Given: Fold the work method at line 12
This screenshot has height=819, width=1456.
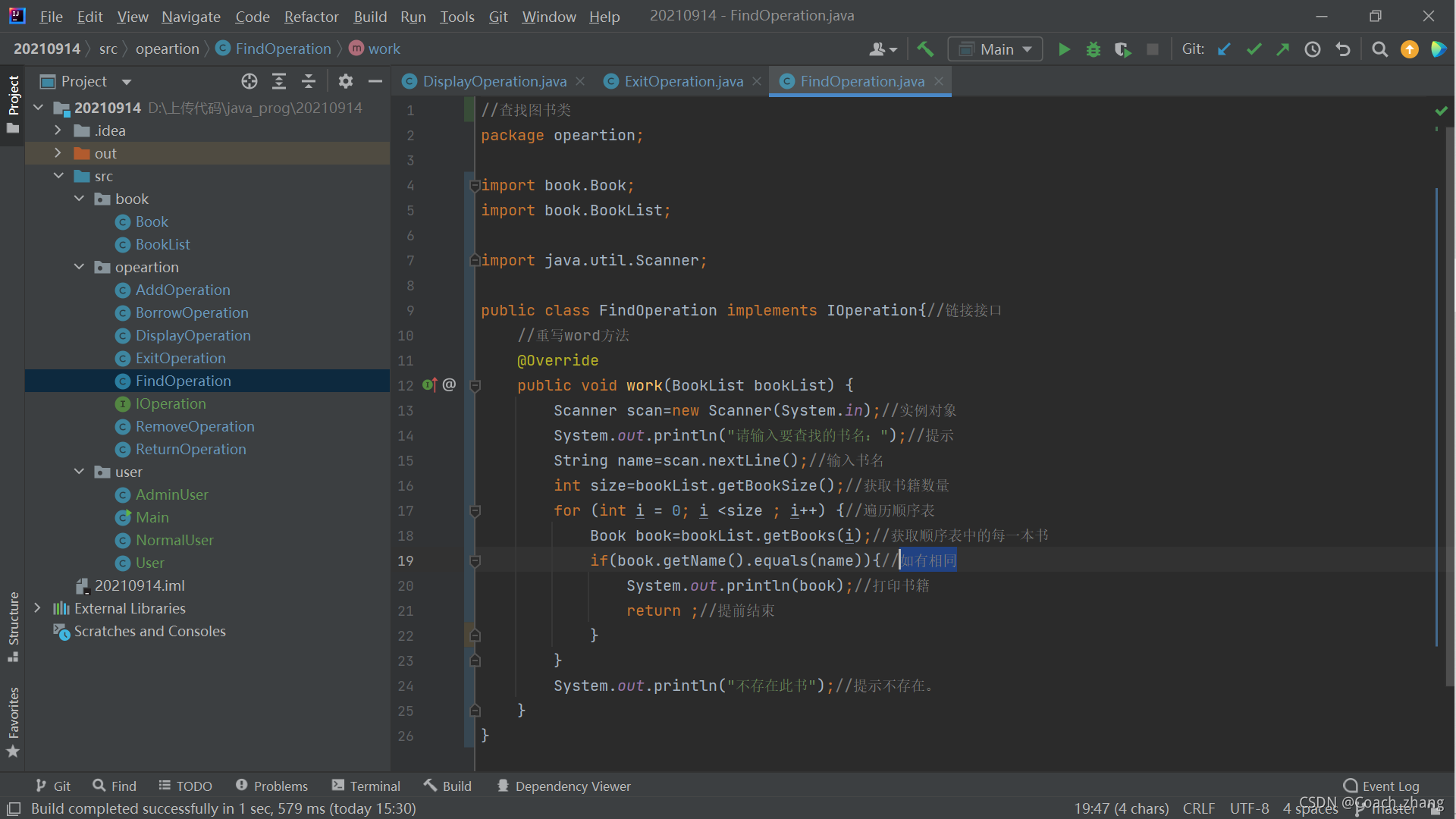Looking at the screenshot, I should click(x=475, y=386).
